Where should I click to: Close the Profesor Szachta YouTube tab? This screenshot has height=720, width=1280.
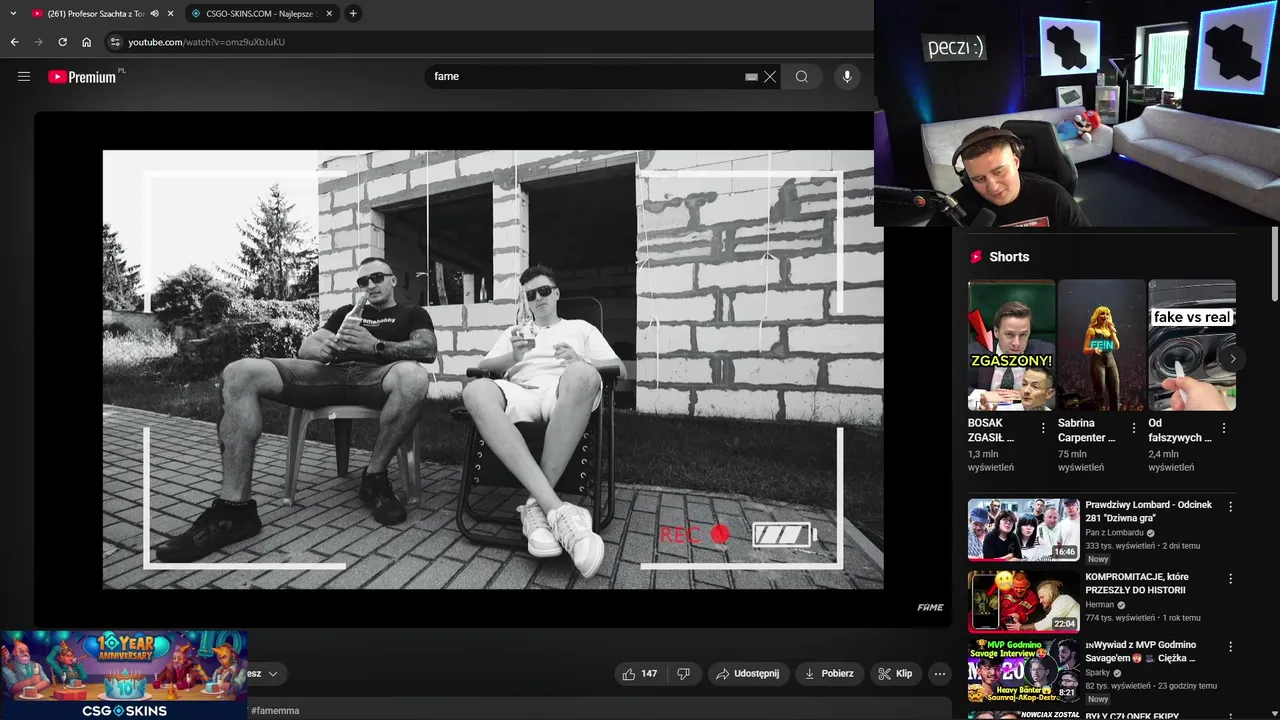pos(170,13)
